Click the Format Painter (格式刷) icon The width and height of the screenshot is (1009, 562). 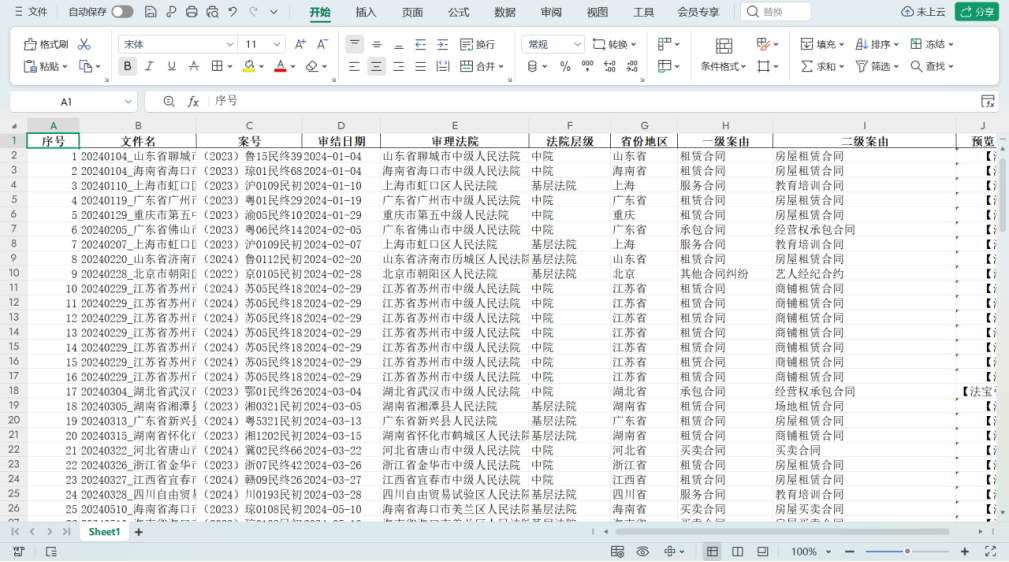coord(46,44)
